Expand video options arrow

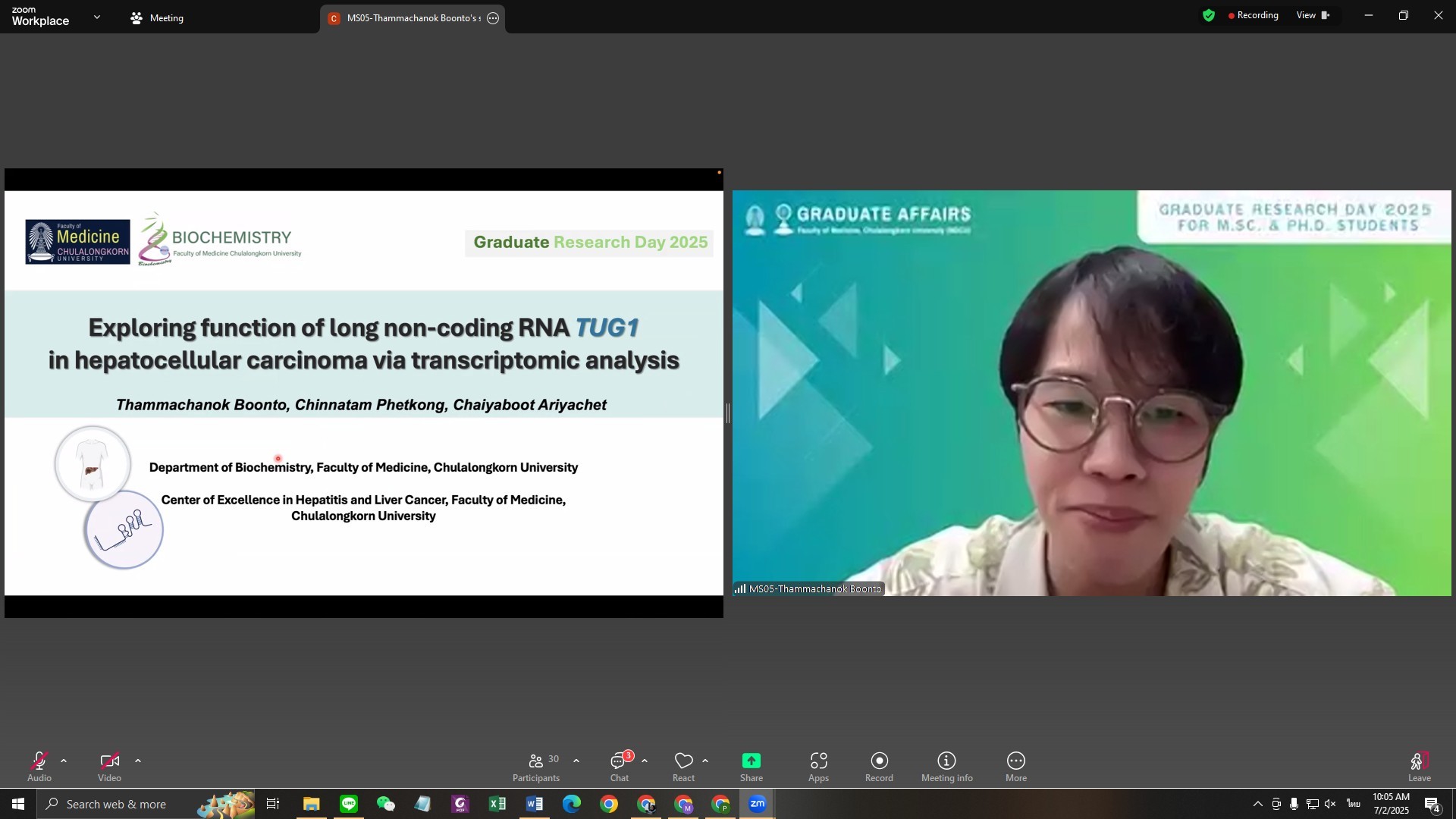tap(138, 761)
